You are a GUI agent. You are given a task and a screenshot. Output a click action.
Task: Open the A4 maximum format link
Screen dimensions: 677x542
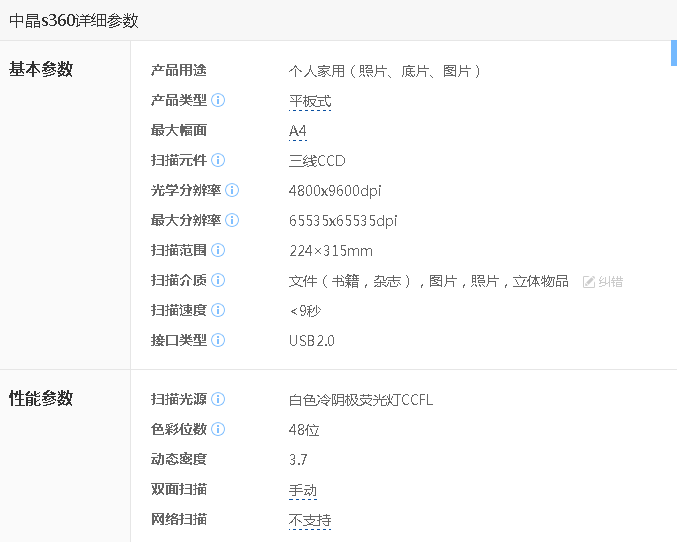(x=297, y=131)
